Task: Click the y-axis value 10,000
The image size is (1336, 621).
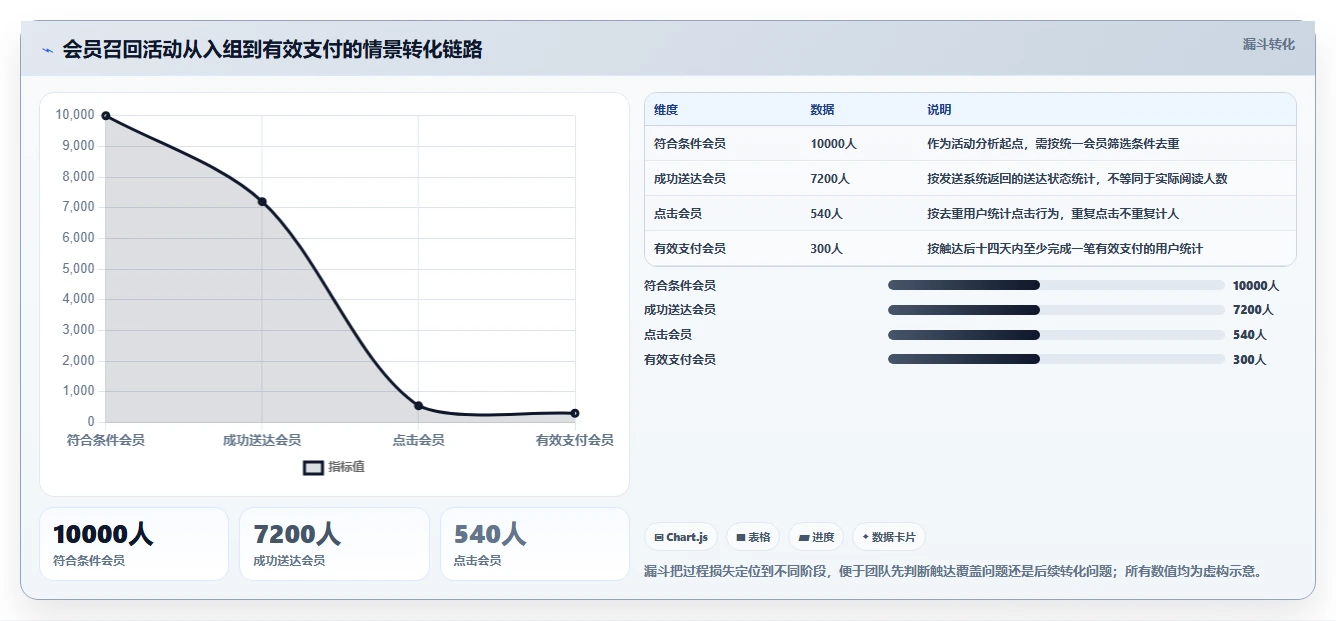Action: [75, 115]
